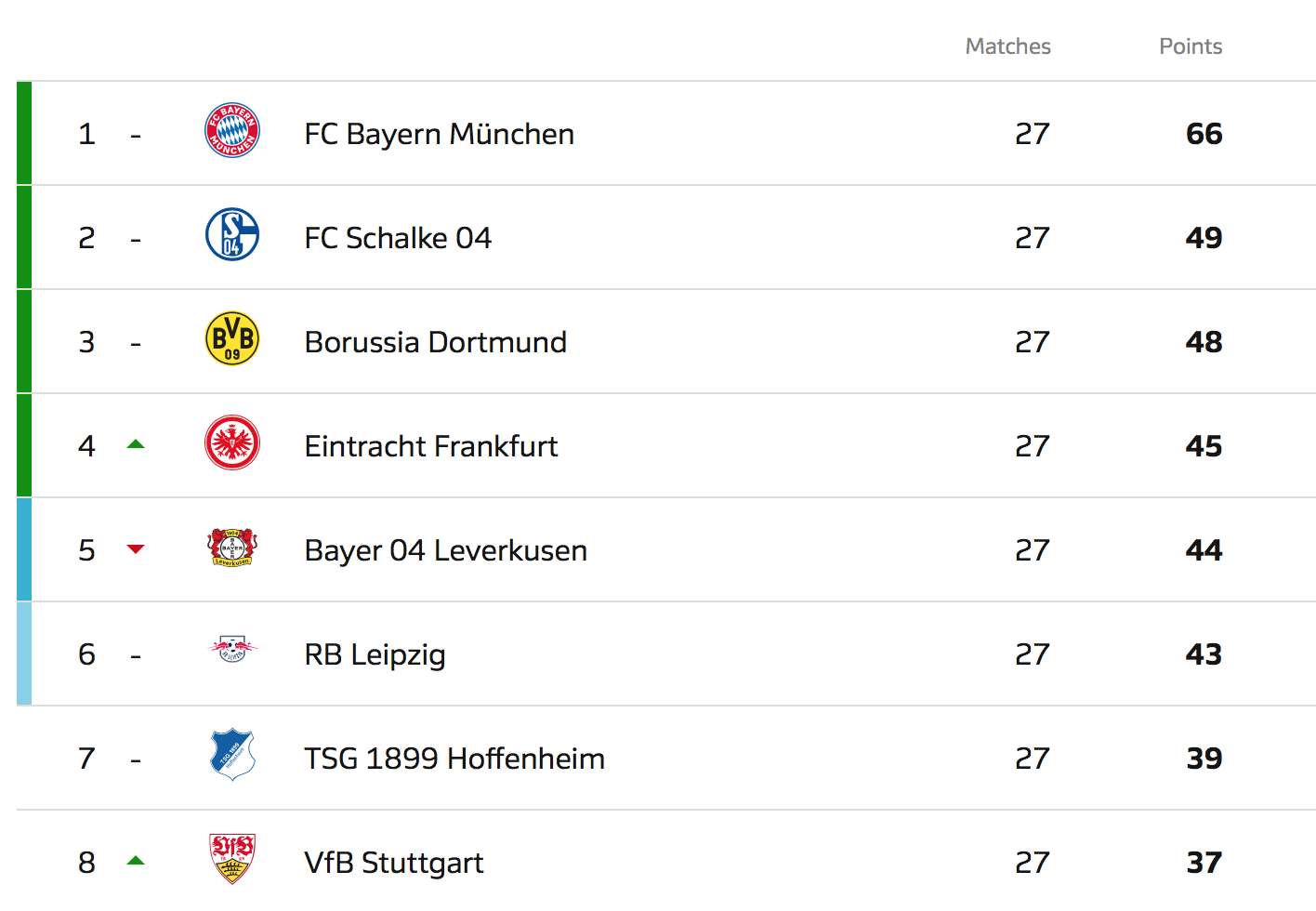Screen dimensions: 1316x911
Task: Click the Eintracht Frankfurt eagle crest
Action: pos(232,442)
